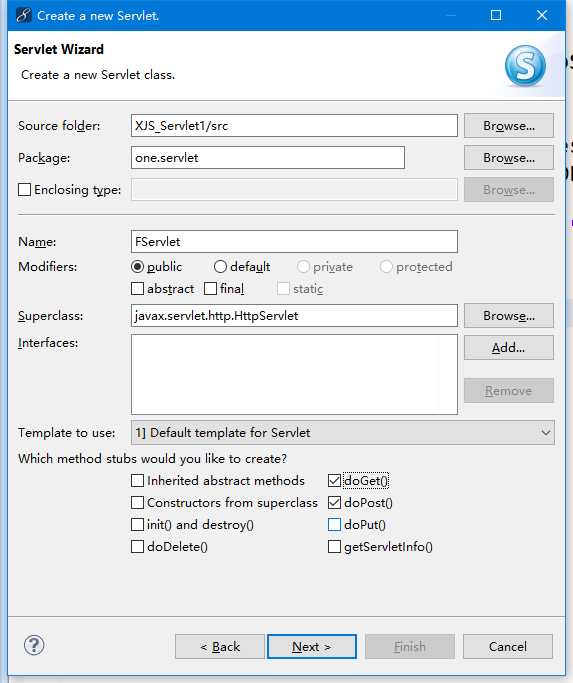Viewport: 573px width, 683px height.
Task: Browse for the Superclass
Action: coord(509,315)
